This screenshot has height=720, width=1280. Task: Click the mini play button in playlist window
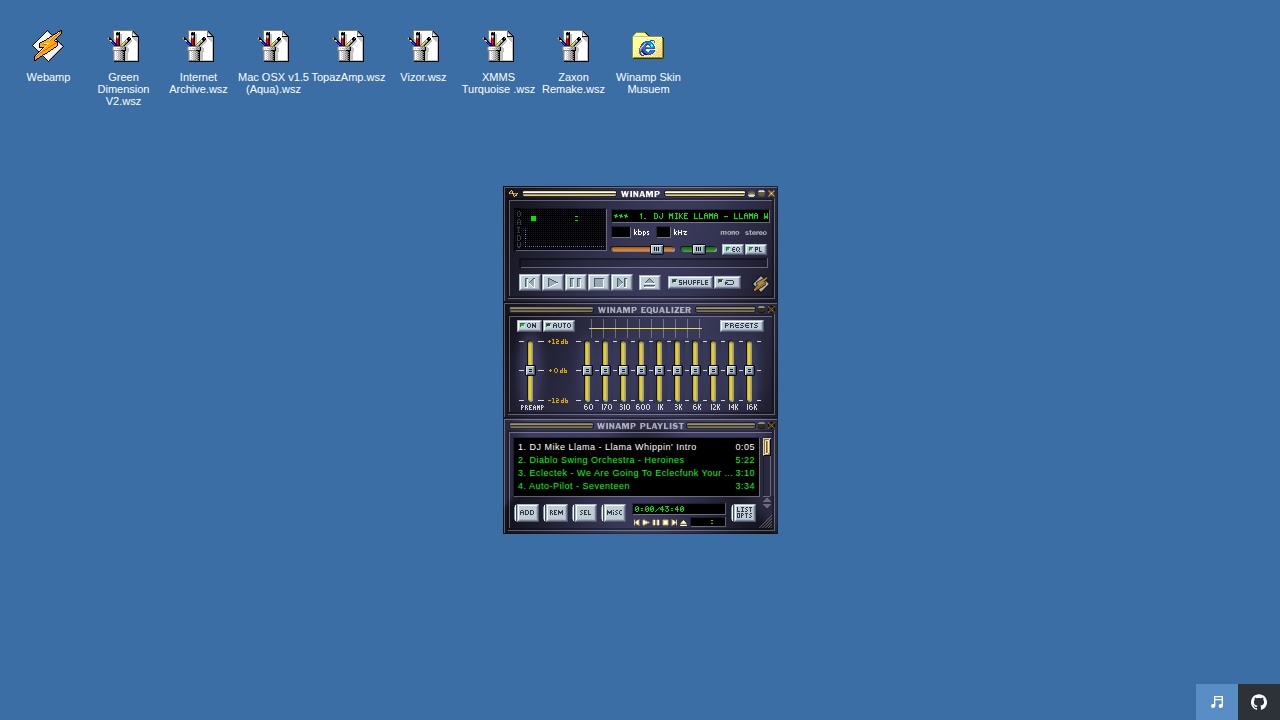coord(646,523)
